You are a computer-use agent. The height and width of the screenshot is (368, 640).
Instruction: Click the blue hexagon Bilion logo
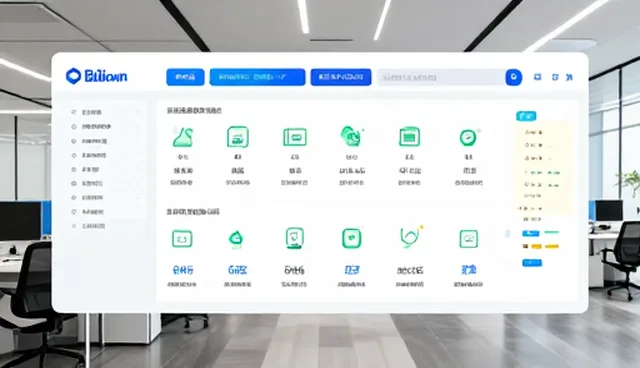[x=97, y=76]
